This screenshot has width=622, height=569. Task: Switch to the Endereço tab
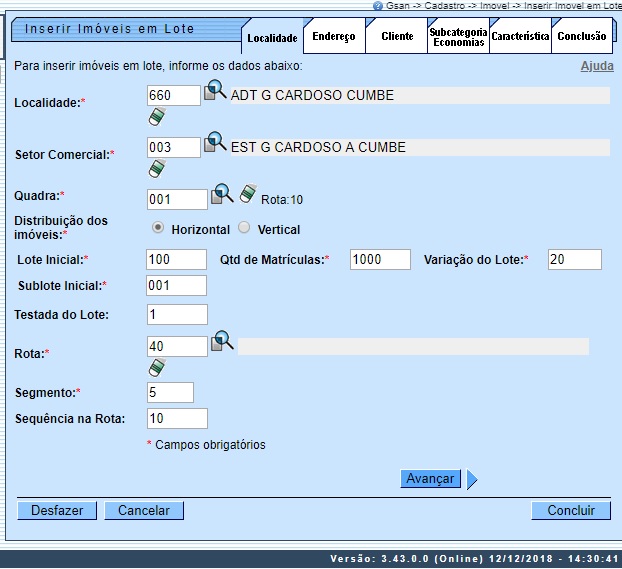click(x=333, y=37)
